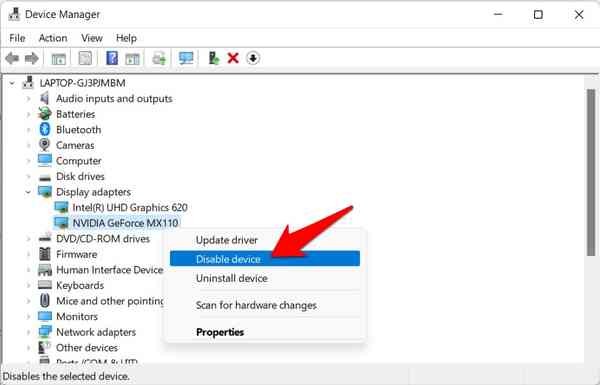
Task: Choose Disable device in context menu
Action: (265, 259)
